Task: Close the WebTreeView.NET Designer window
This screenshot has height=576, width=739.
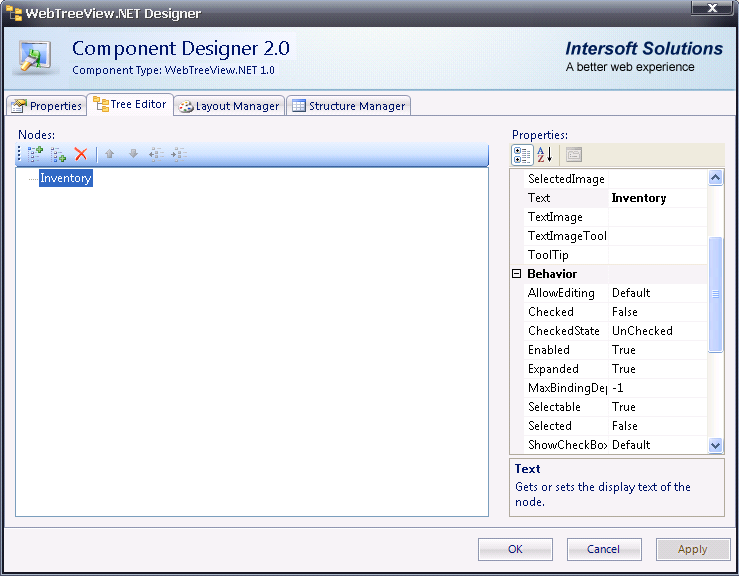Action: tap(712, 8)
